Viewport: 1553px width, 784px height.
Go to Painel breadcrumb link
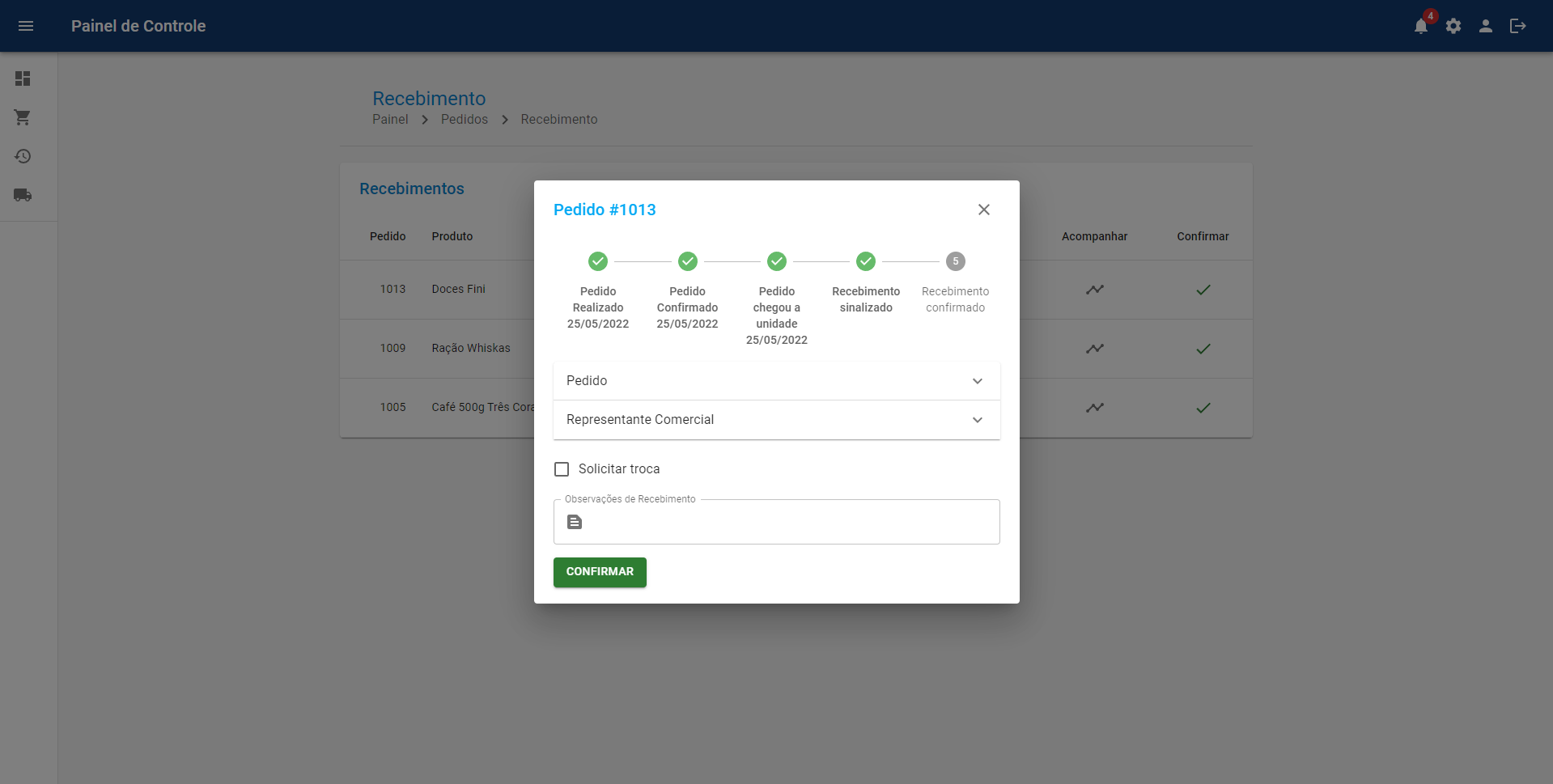[x=390, y=120]
